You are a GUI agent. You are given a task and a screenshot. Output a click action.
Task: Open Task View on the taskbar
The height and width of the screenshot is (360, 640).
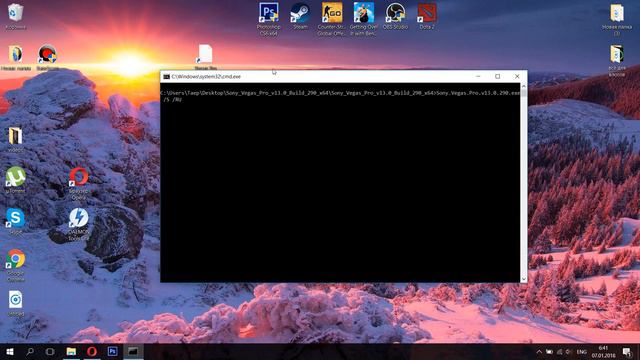50,351
